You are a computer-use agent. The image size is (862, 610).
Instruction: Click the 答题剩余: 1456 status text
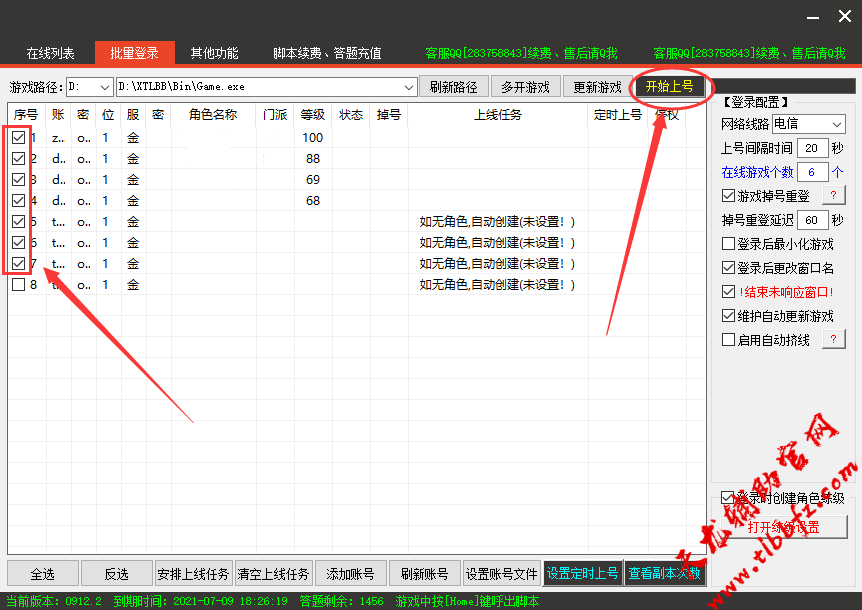(x=342, y=601)
